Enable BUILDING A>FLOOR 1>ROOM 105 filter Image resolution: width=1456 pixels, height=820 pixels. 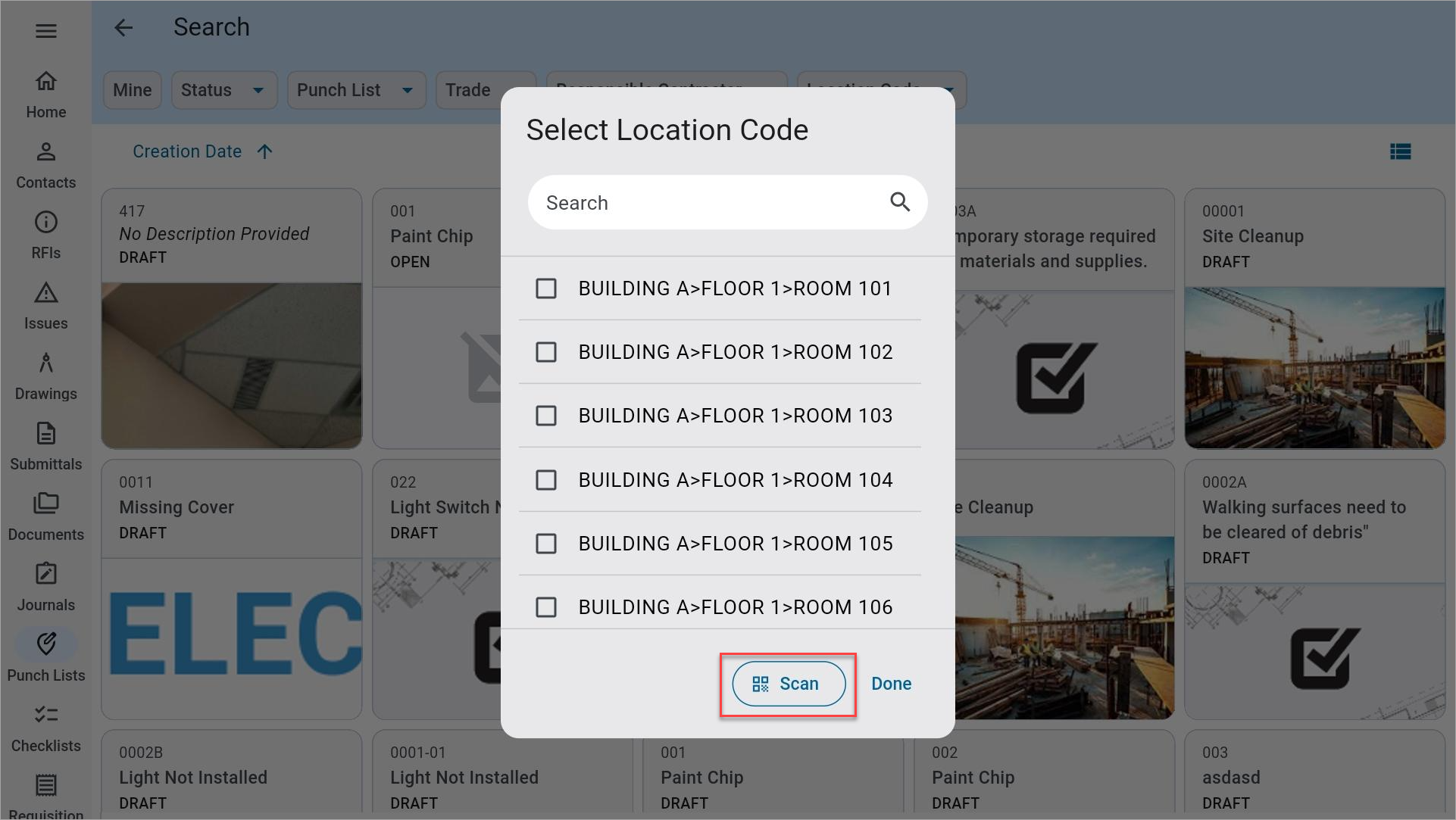point(546,543)
